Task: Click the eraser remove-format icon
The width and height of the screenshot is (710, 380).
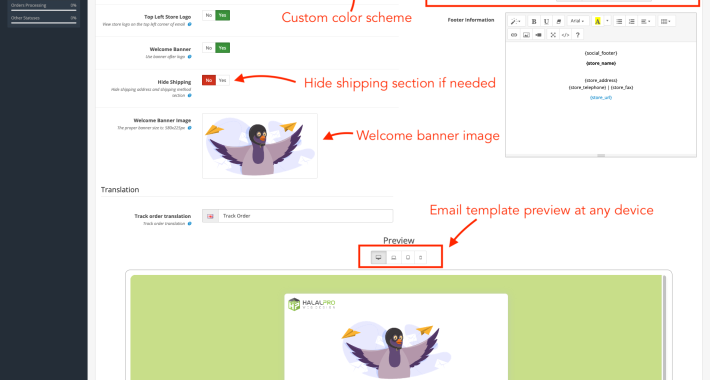Action: click(x=558, y=21)
